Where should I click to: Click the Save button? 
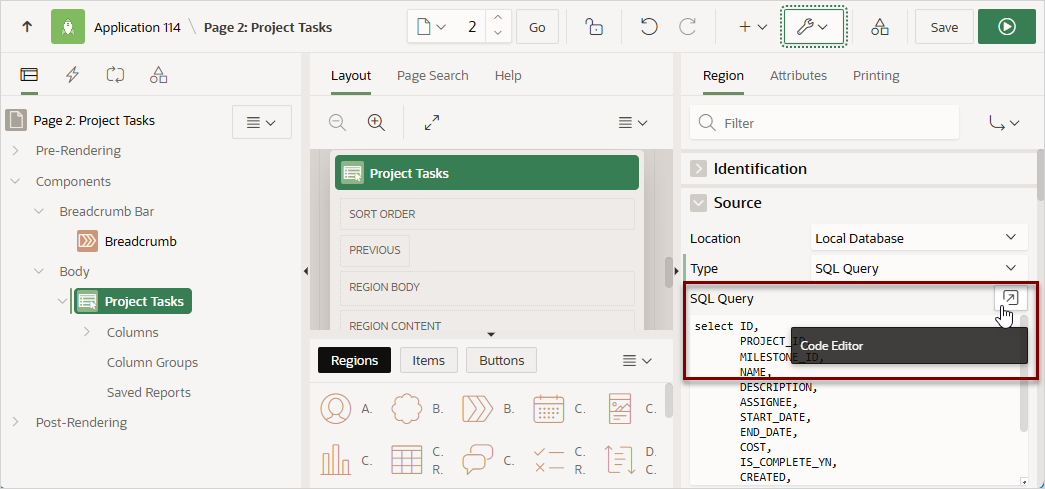pos(944,27)
